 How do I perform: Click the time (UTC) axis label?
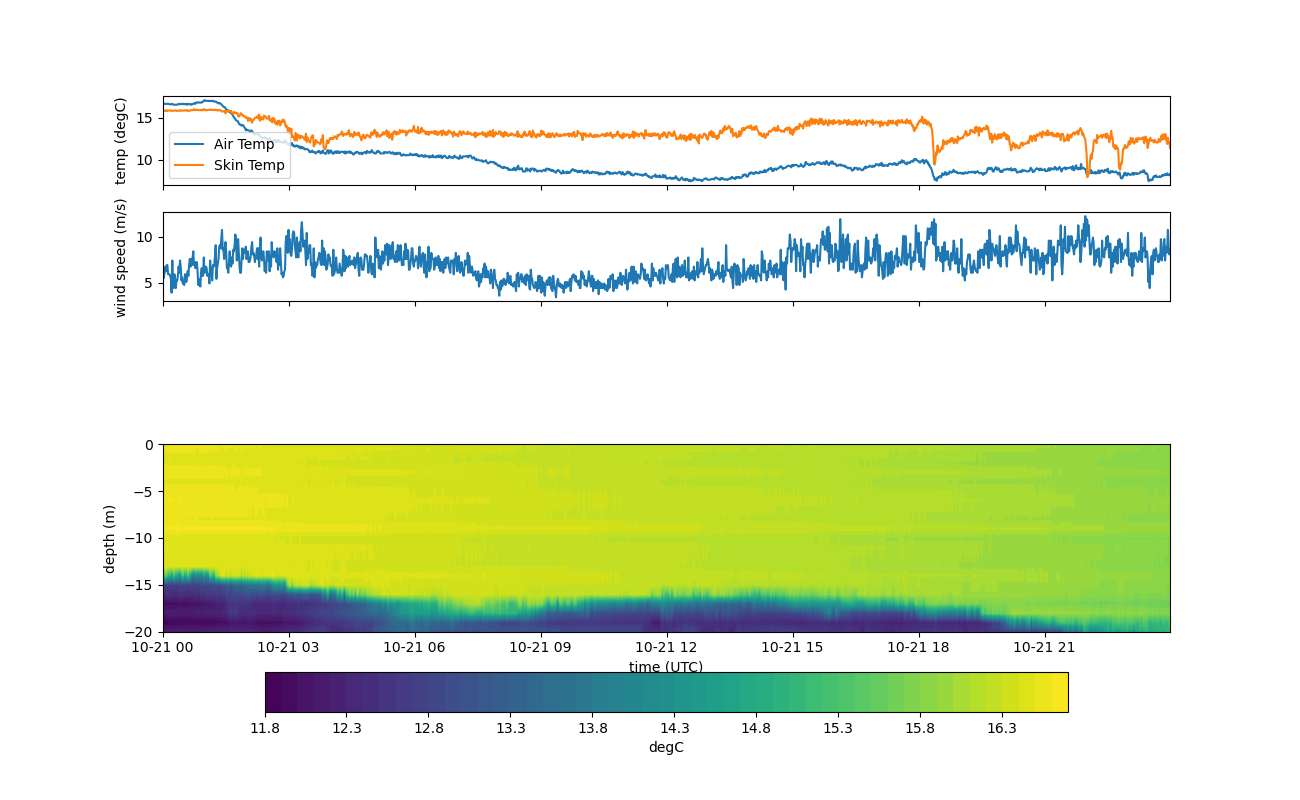coord(666,667)
